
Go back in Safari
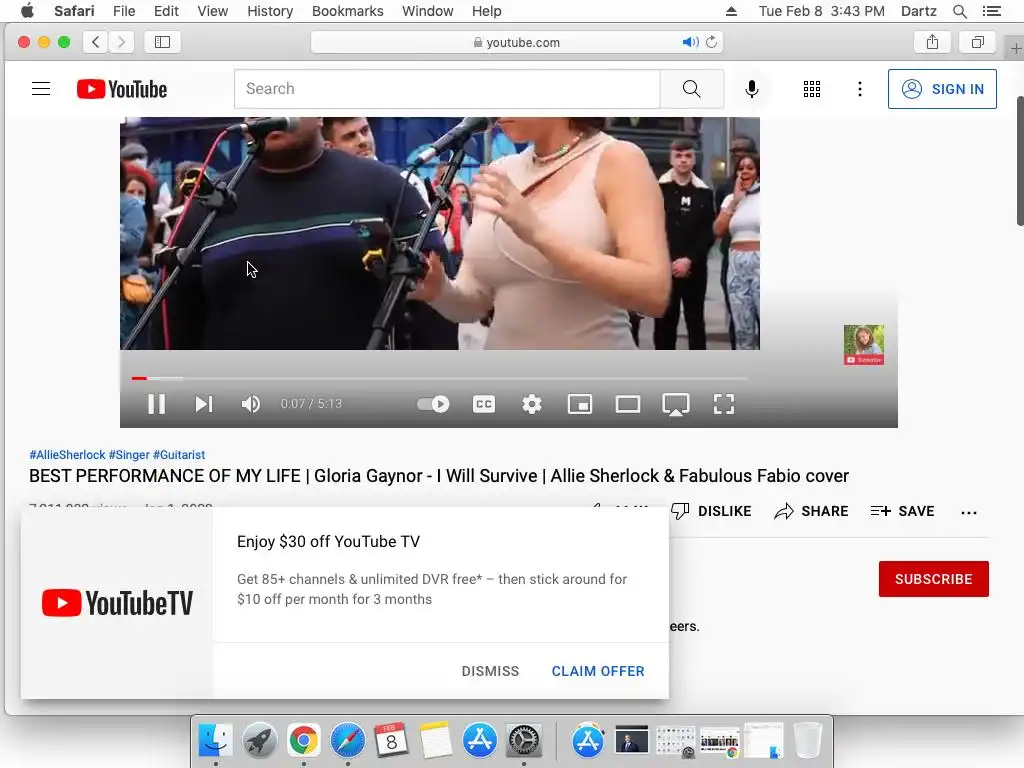(x=95, y=42)
